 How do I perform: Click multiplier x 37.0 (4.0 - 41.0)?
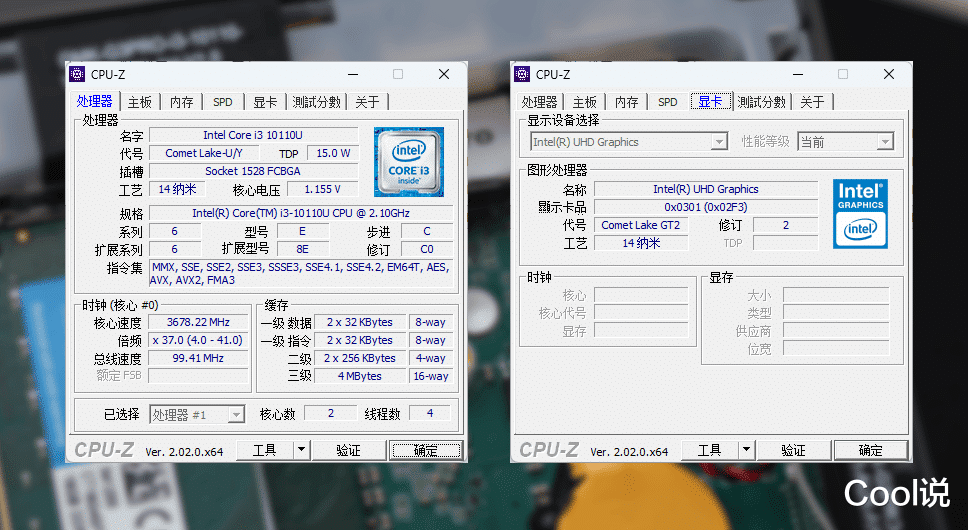coord(198,340)
